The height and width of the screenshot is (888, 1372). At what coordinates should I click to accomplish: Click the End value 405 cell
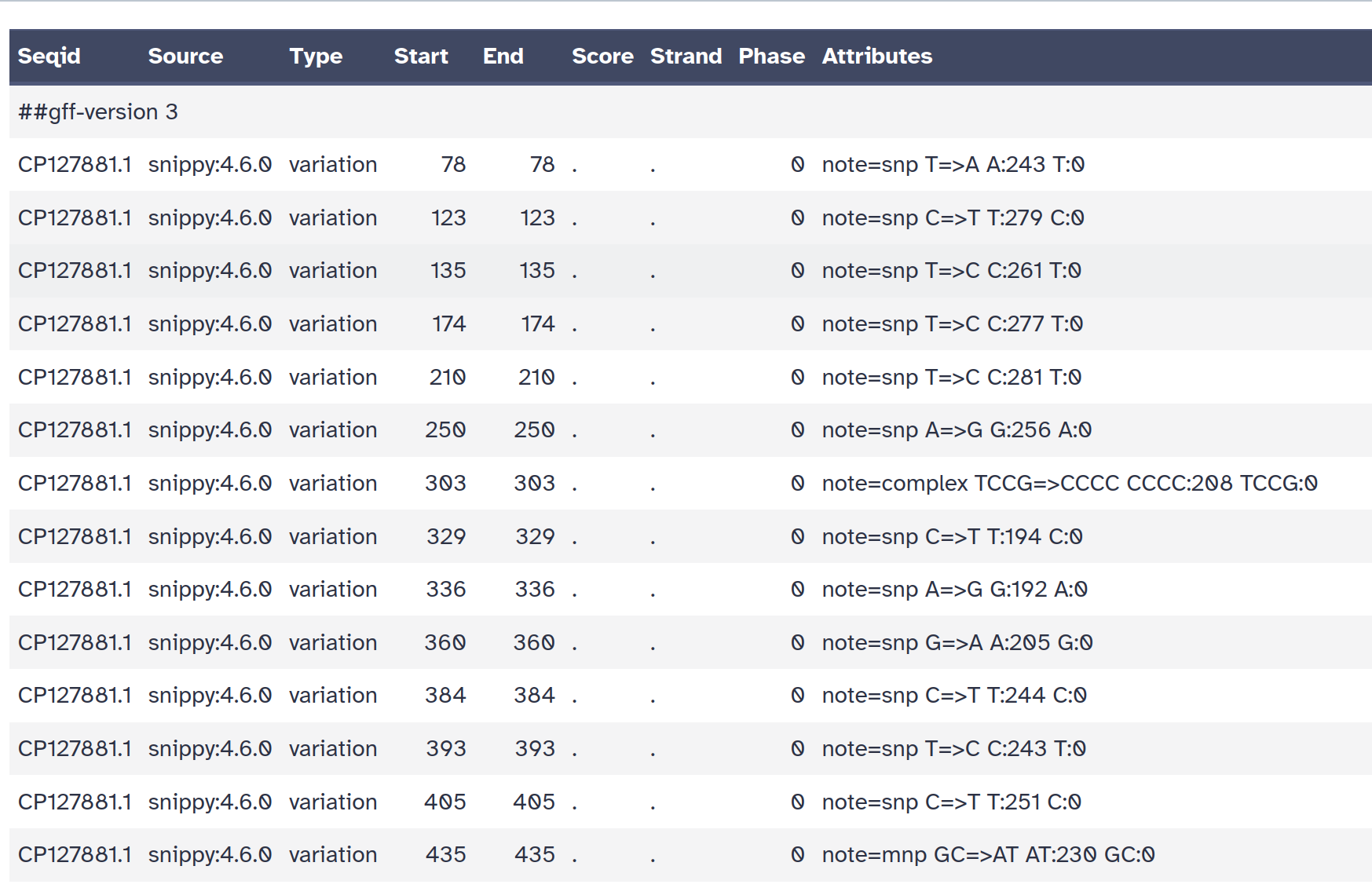[534, 802]
